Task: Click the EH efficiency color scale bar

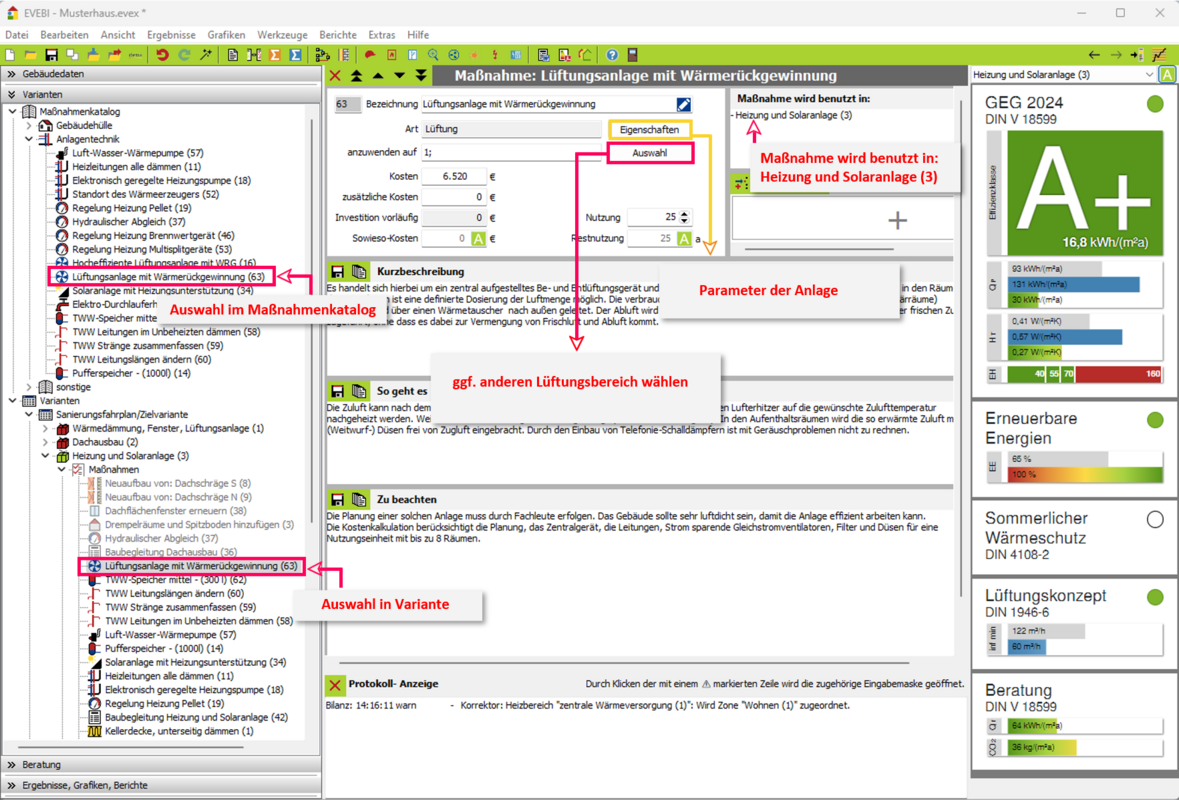Action: tap(1084, 374)
